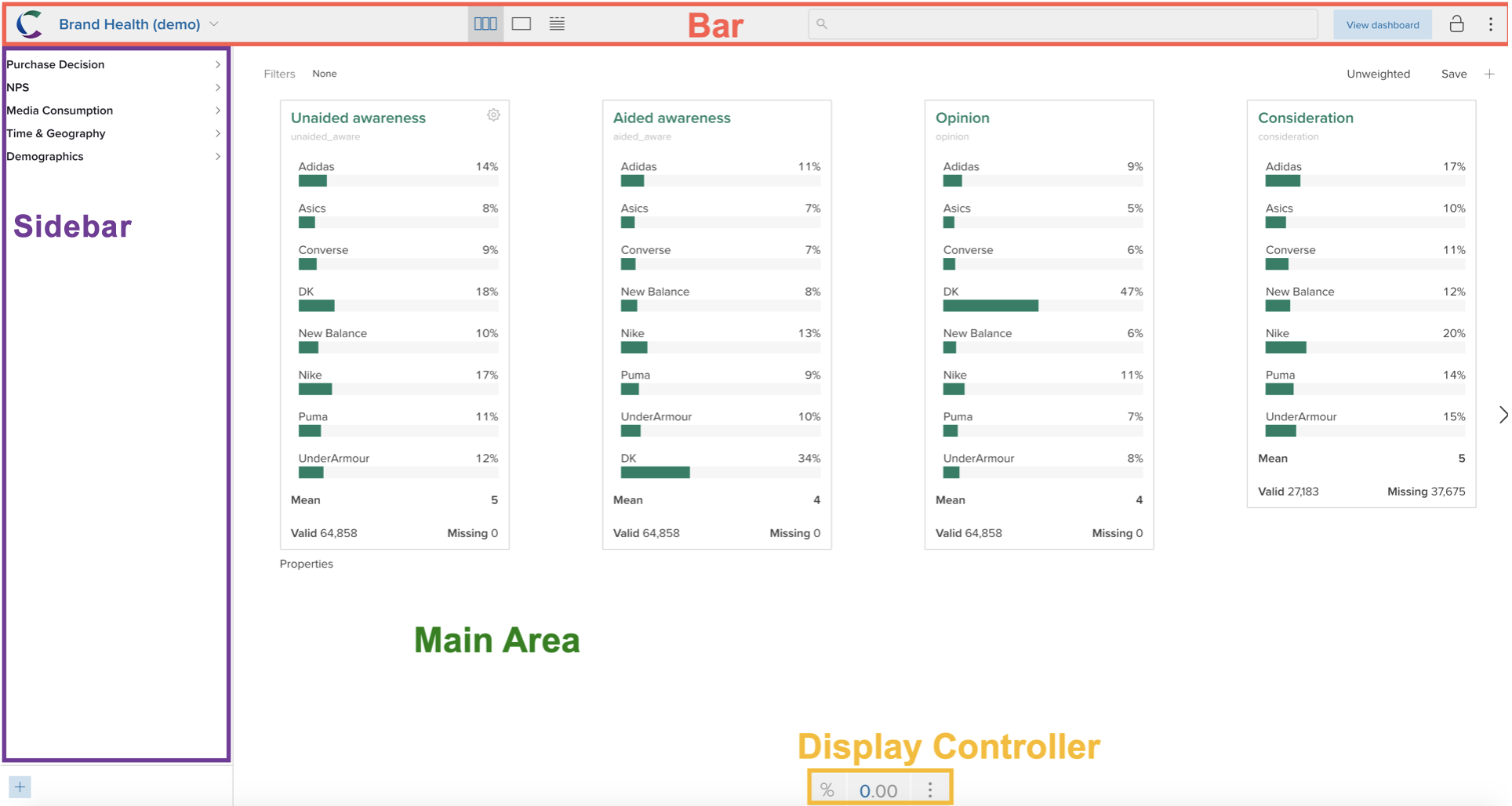The width and height of the screenshot is (1512, 806).
Task: Switch to table list view icon
Action: tap(557, 24)
